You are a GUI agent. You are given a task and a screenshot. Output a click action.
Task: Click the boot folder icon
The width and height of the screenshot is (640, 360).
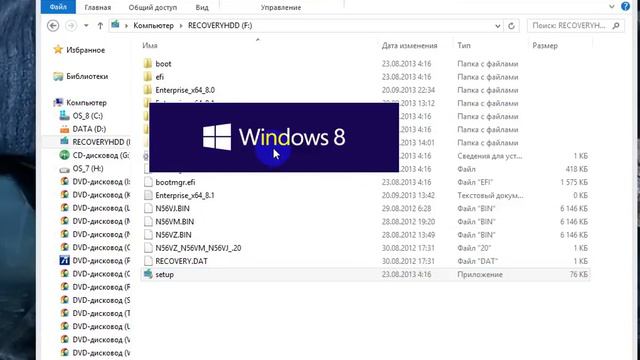[x=148, y=63]
